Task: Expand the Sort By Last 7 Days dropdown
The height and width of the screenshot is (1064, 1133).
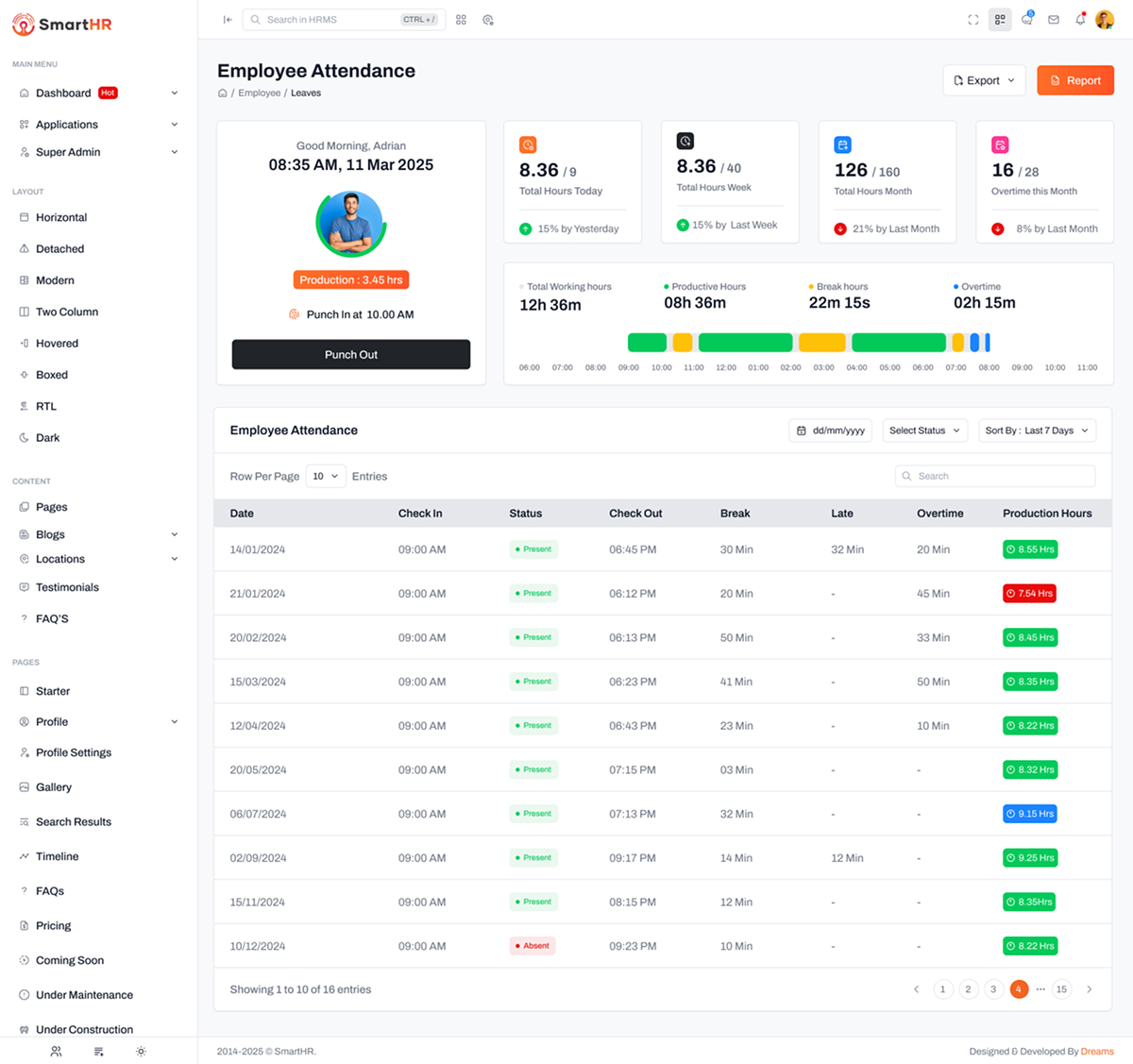Action: coord(1037,430)
